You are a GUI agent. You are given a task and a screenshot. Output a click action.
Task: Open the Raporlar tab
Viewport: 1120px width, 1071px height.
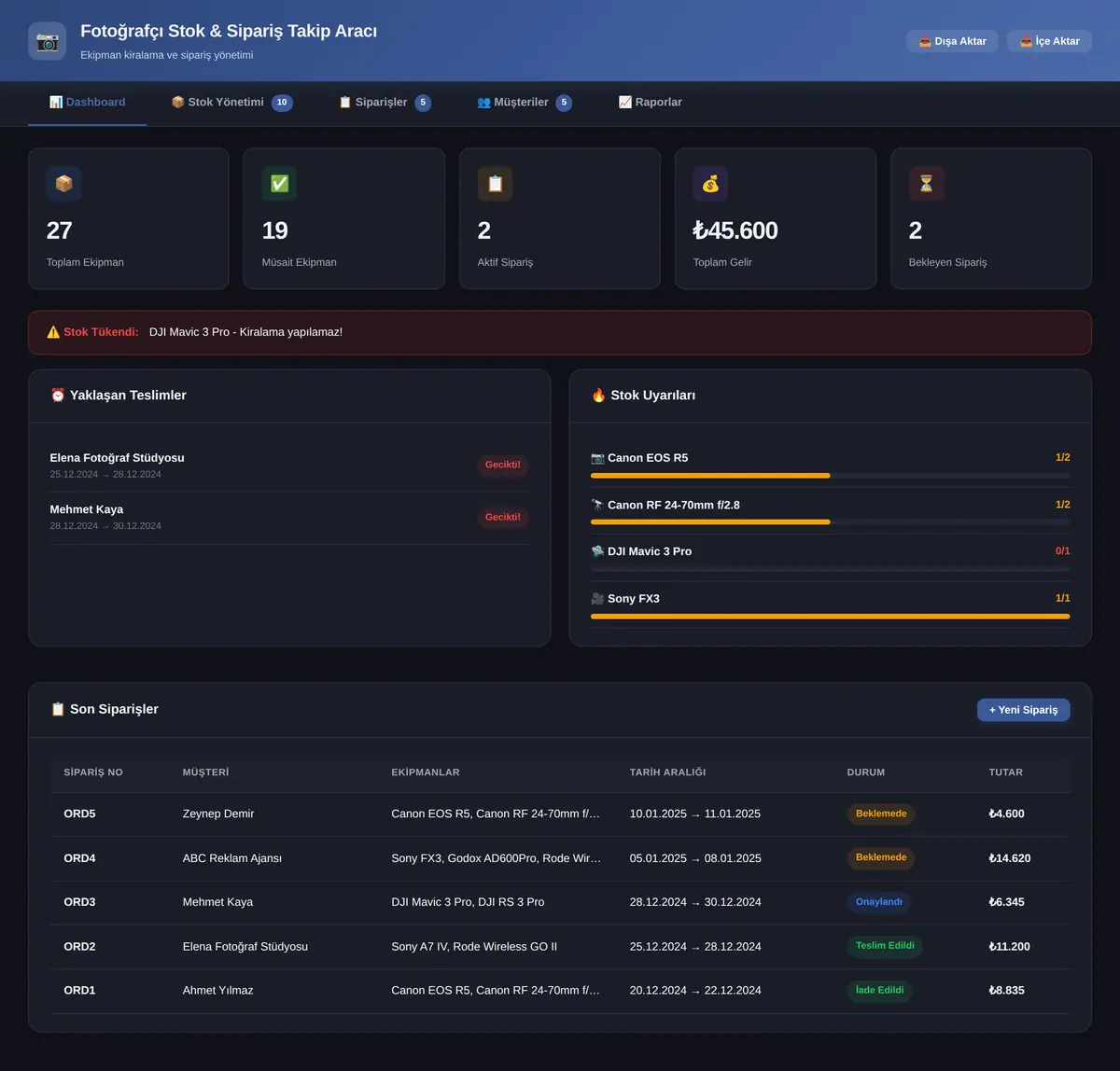651,103
